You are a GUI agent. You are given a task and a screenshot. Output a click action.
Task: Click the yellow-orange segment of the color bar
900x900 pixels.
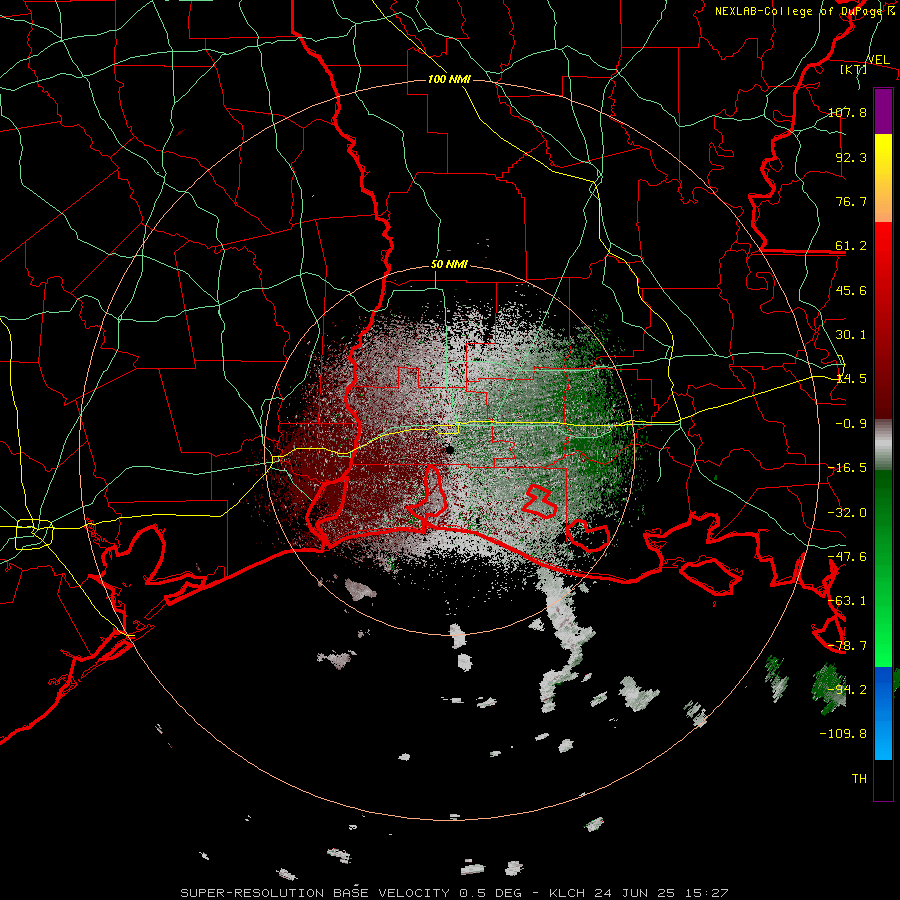pos(883,179)
